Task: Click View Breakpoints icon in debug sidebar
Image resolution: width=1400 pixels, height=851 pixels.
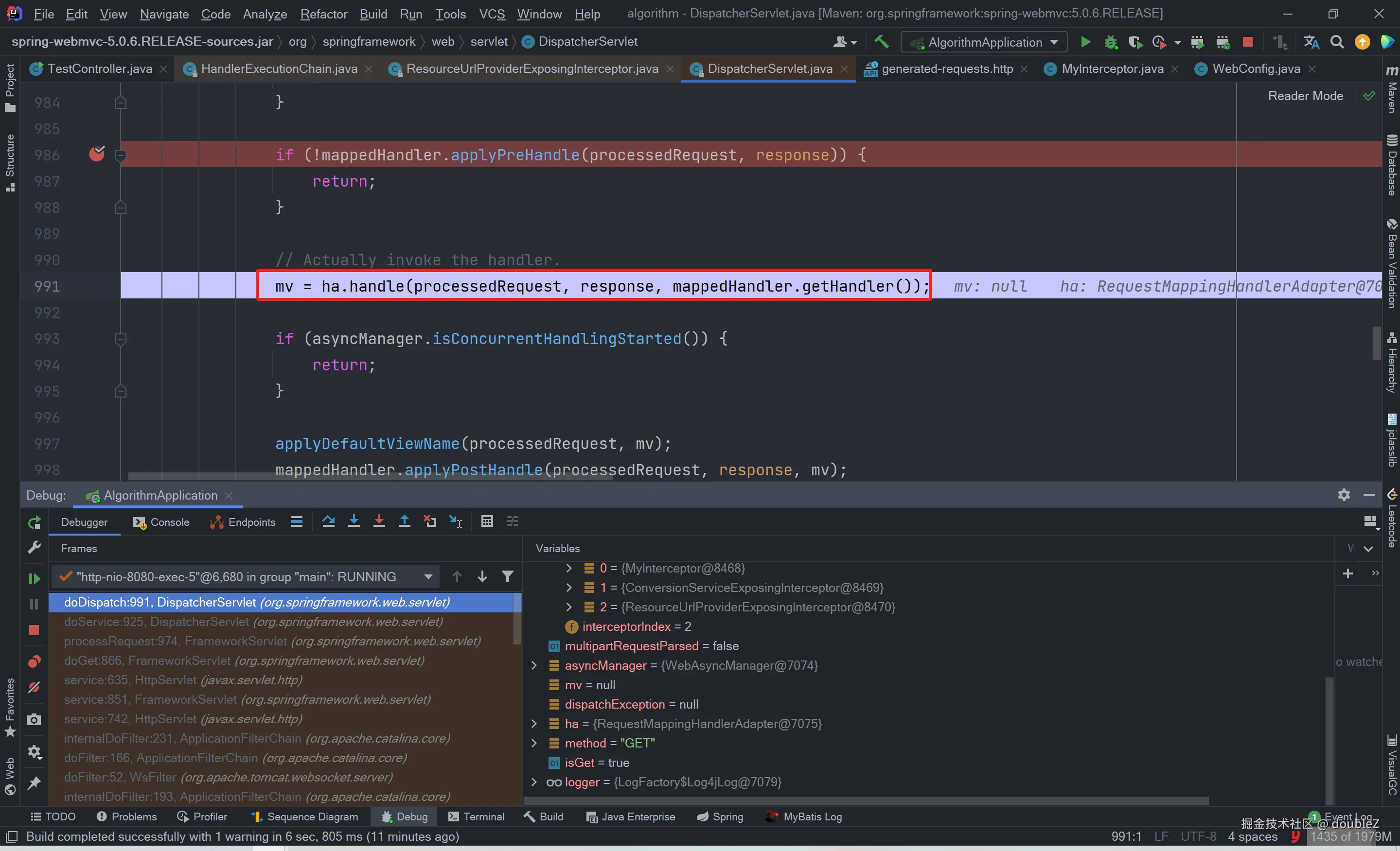Action: 34,661
